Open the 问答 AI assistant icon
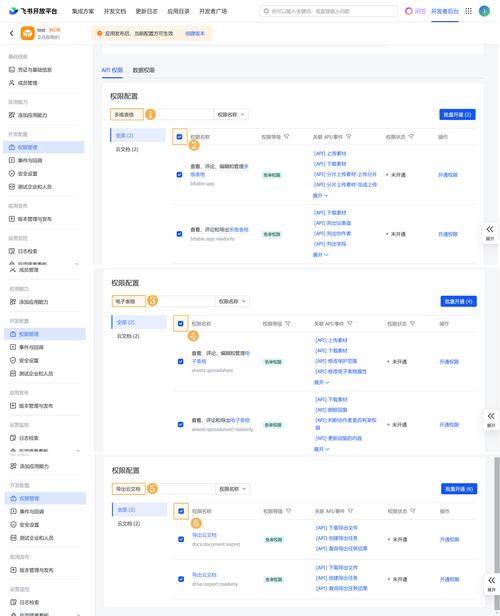500x616 pixels. [409, 11]
